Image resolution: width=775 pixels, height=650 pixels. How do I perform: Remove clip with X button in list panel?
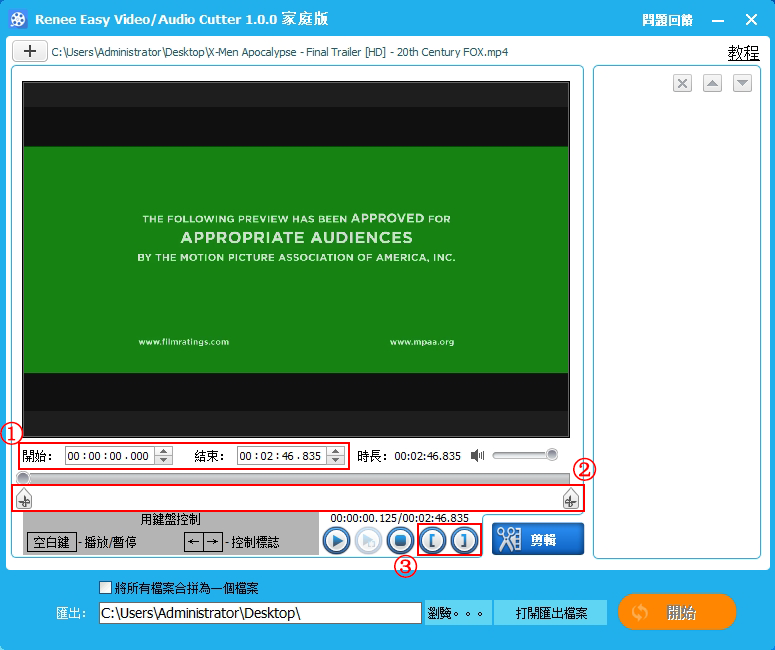[x=682, y=84]
